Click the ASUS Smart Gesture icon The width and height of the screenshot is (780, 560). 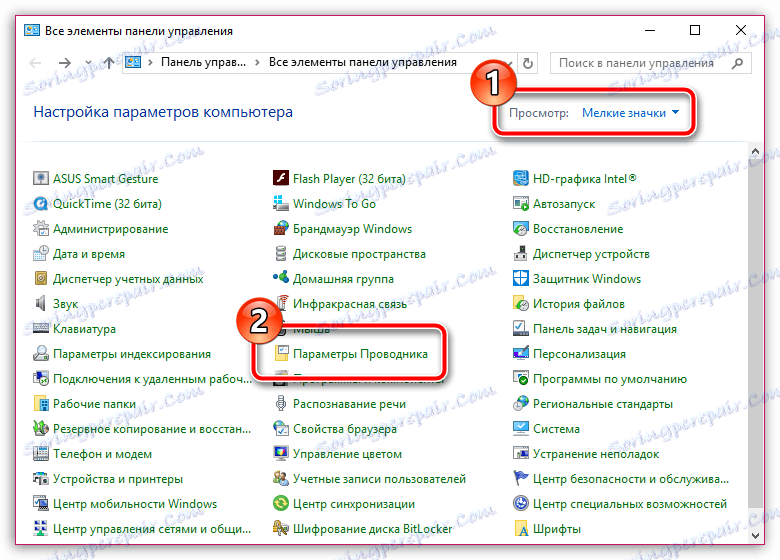(40, 178)
